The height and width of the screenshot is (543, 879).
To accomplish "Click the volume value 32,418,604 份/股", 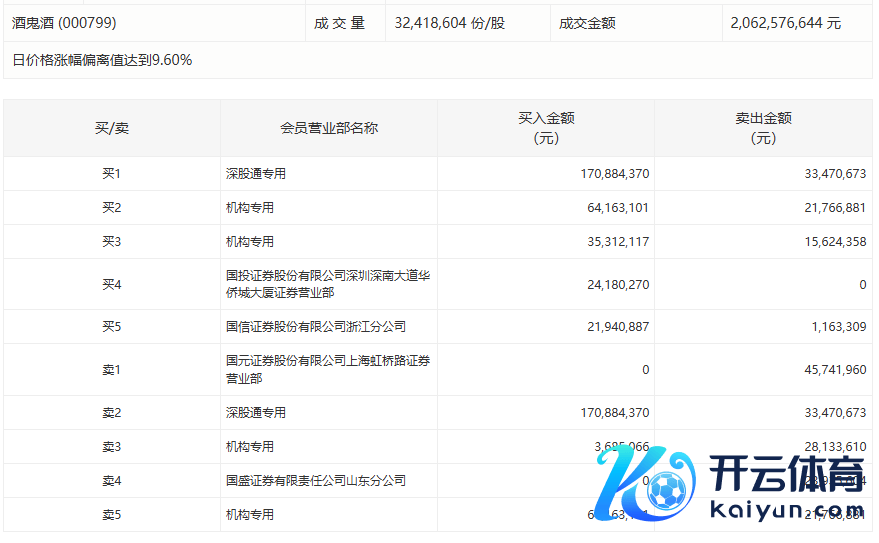I will tap(450, 22).
